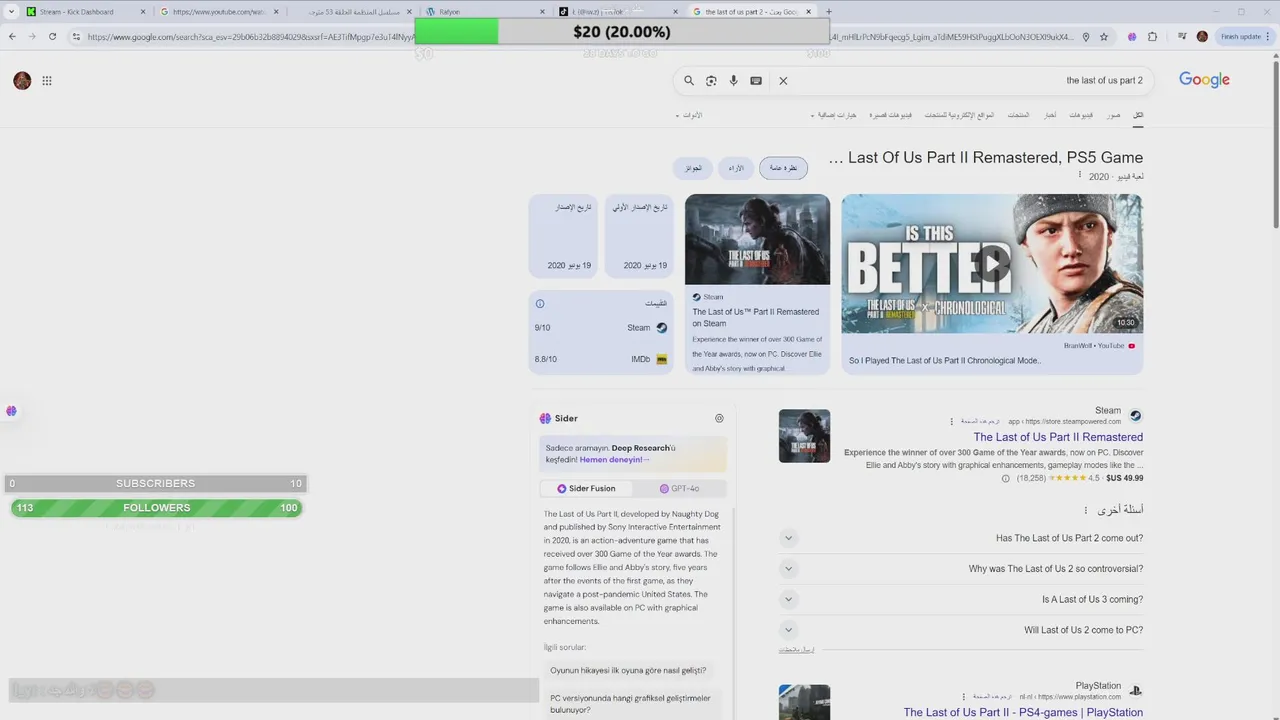Click the info icon in ratings card
The width and height of the screenshot is (1280, 720).
point(540,304)
